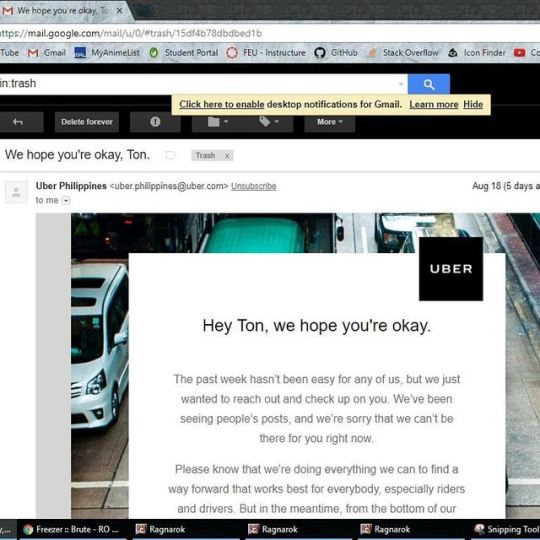Click the Aug 18 date text
Screen dimensions: 540x540
(x=506, y=186)
